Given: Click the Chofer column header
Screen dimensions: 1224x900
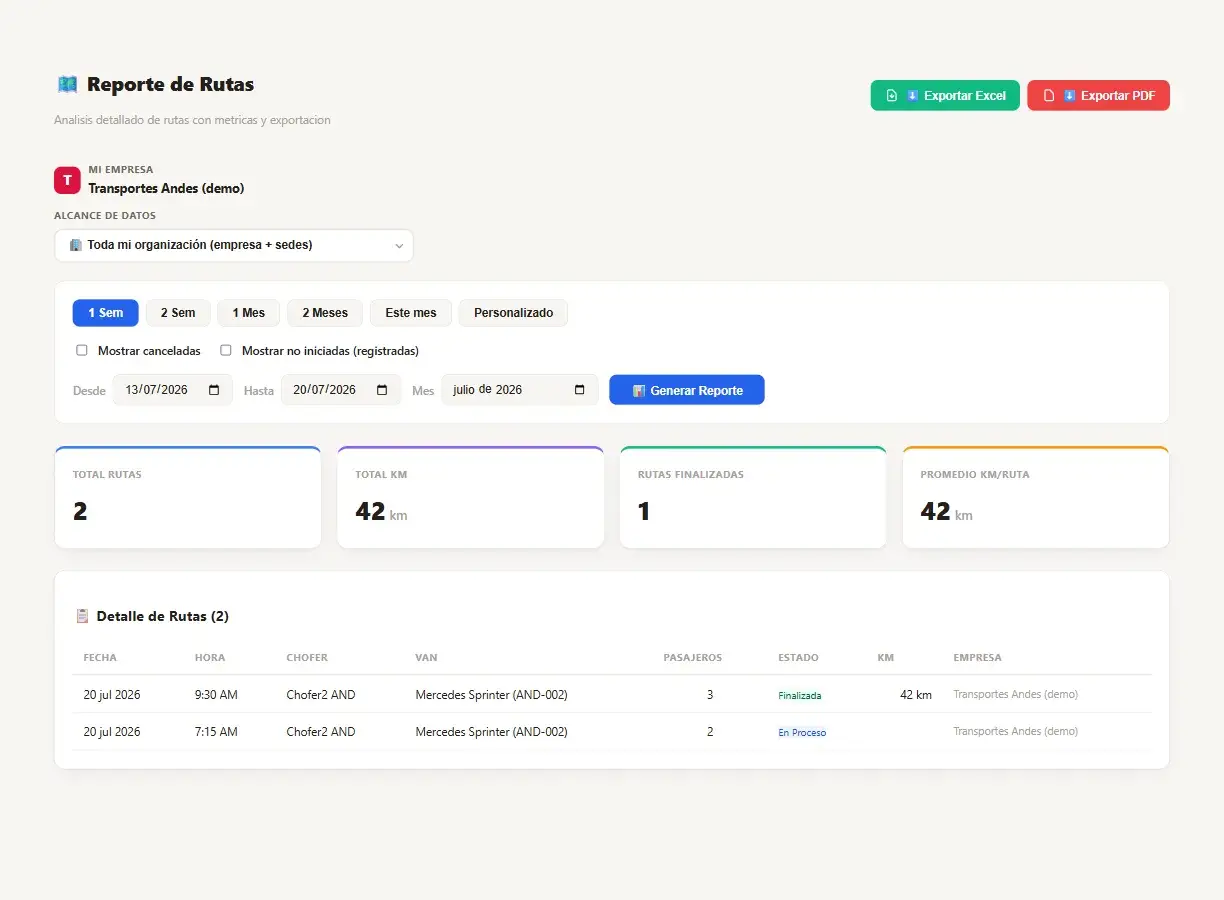Looking at the screenshot, I should pos(307,658).
